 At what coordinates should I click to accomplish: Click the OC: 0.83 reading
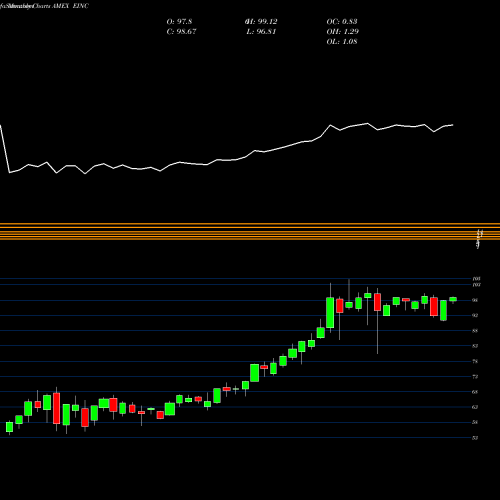tap(342, 22)
